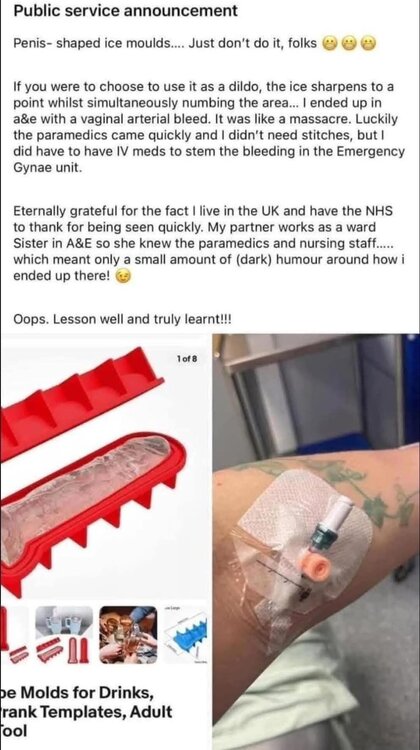The height and width of the screenshot is (750, 420).
Task: Click the 'Just don't do it, folks' line
Action: tap(253, 44)
